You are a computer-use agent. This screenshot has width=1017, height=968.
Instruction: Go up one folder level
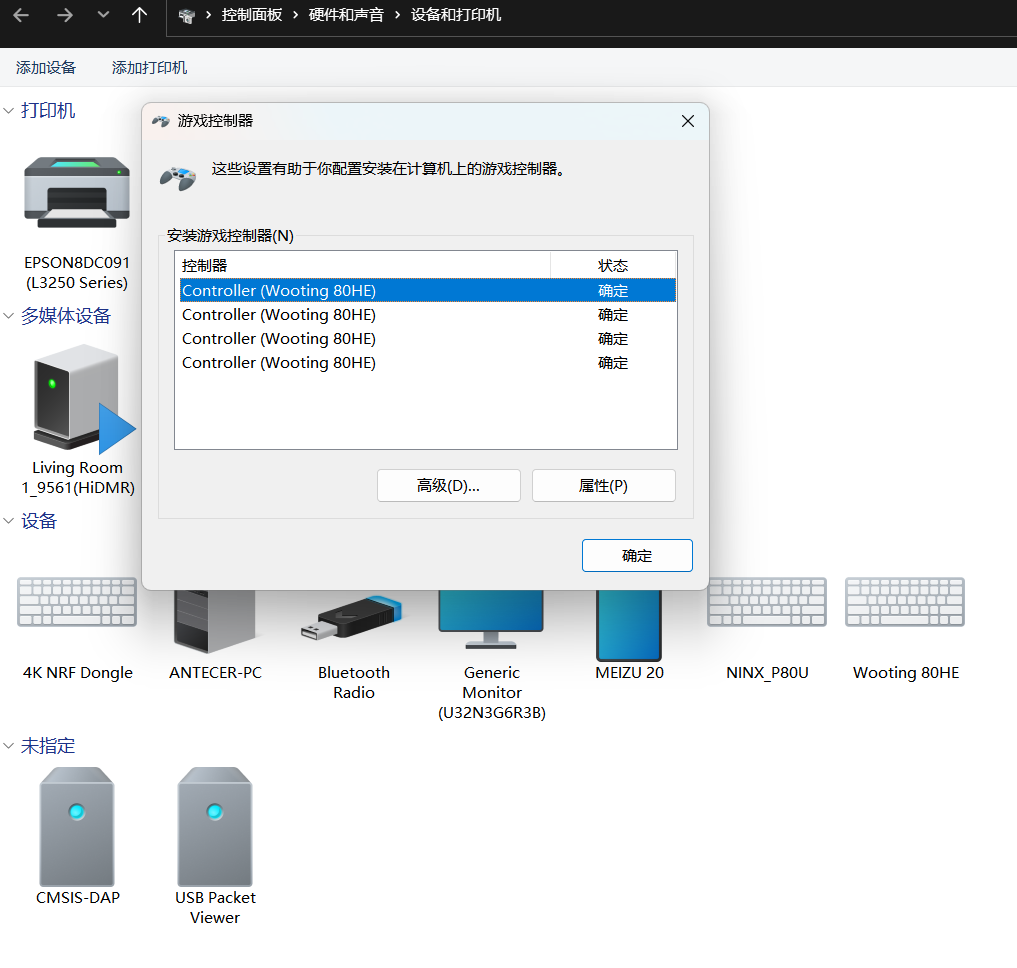tap(139, 15)
